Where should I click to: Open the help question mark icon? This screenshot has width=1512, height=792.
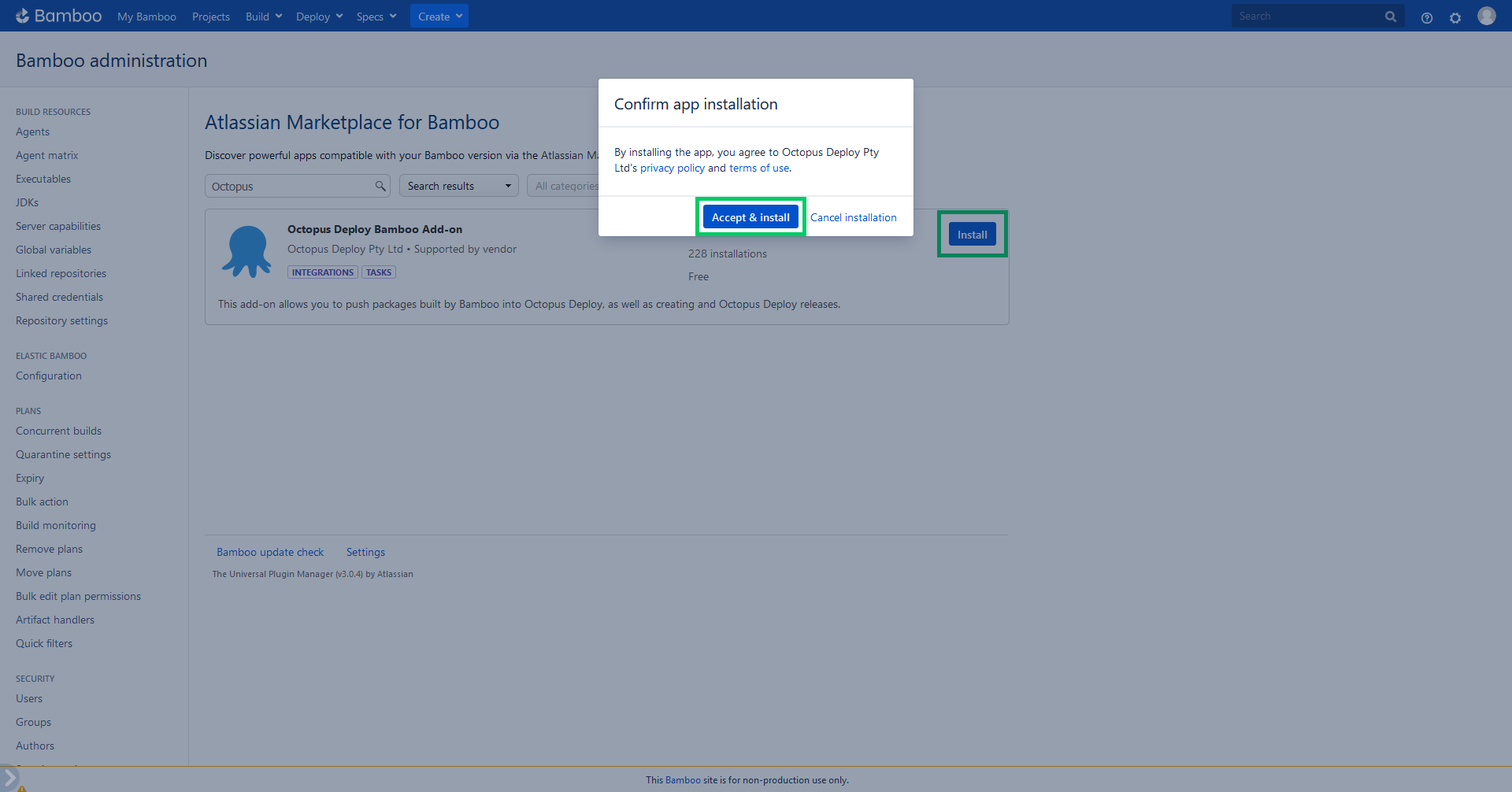(1427, 17)
